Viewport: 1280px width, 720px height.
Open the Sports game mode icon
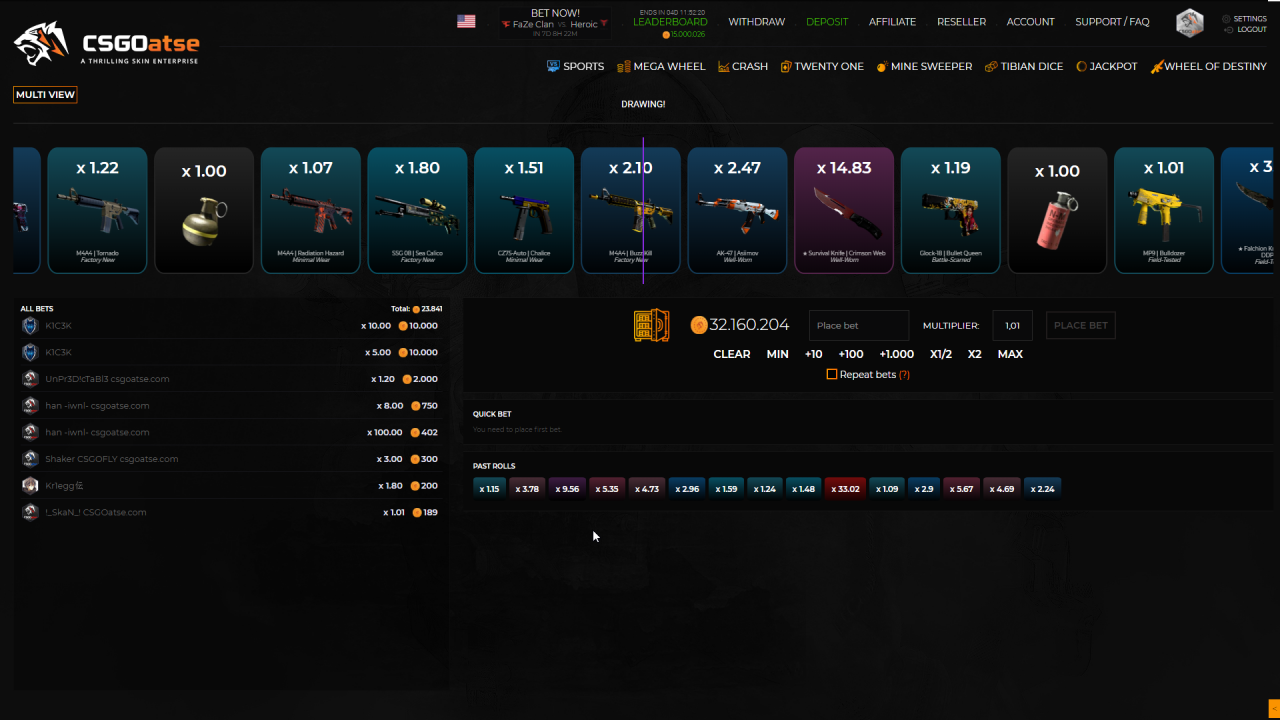(x=552, y=66)
